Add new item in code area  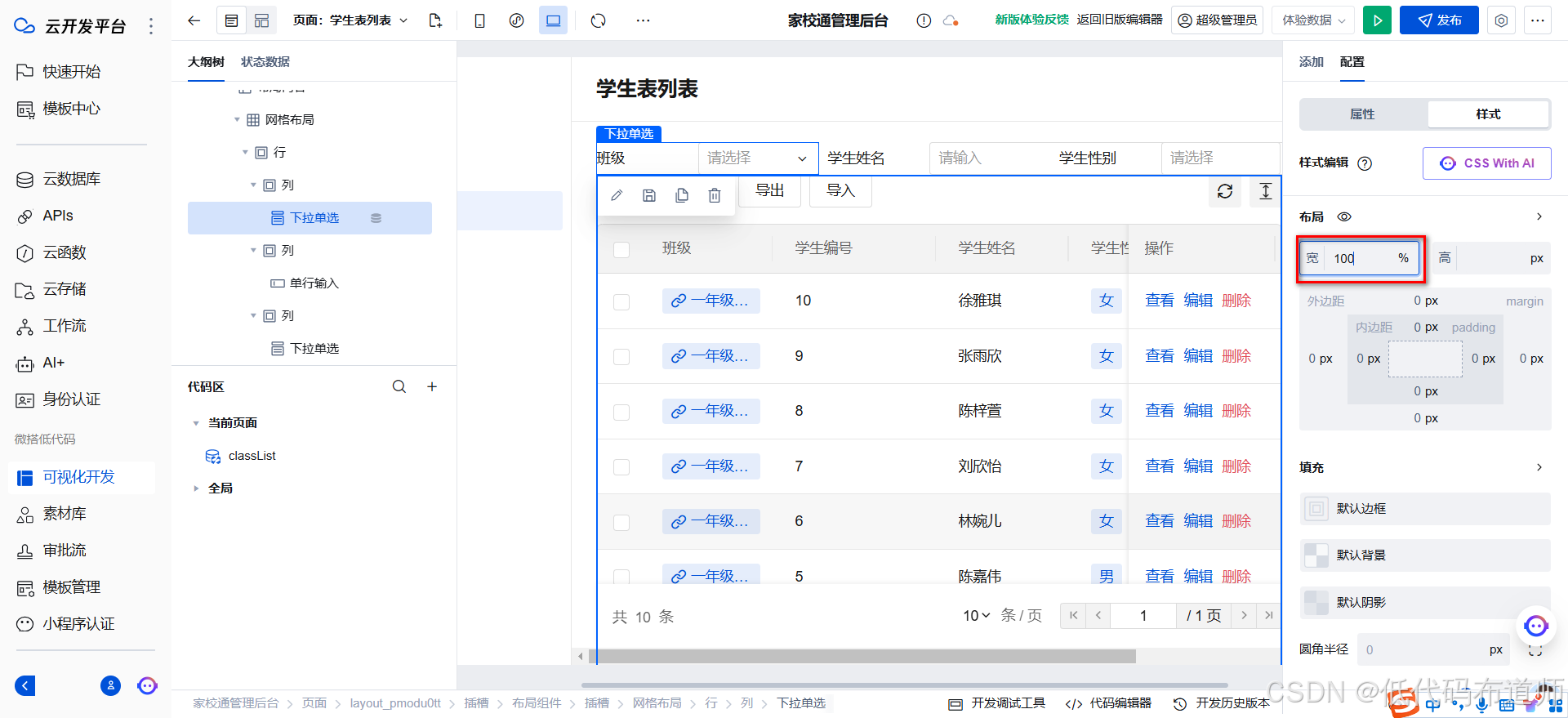click(432, 386)
